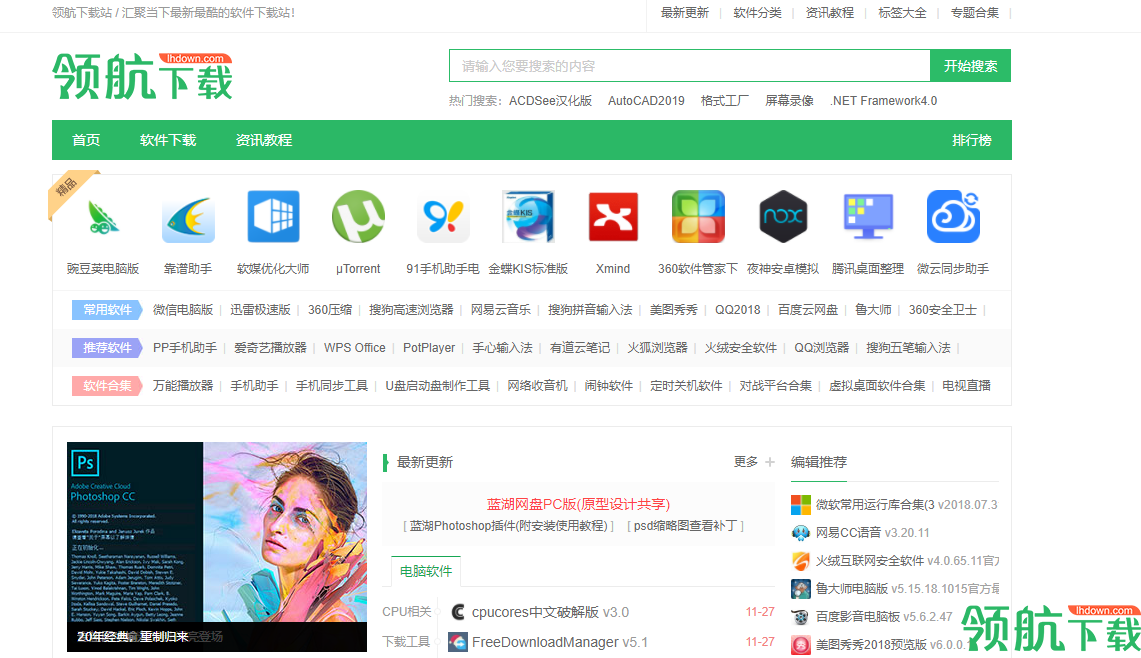1141x658 pixels.
Task: Open the 百度云网盘 link
Action: (808, 309)
